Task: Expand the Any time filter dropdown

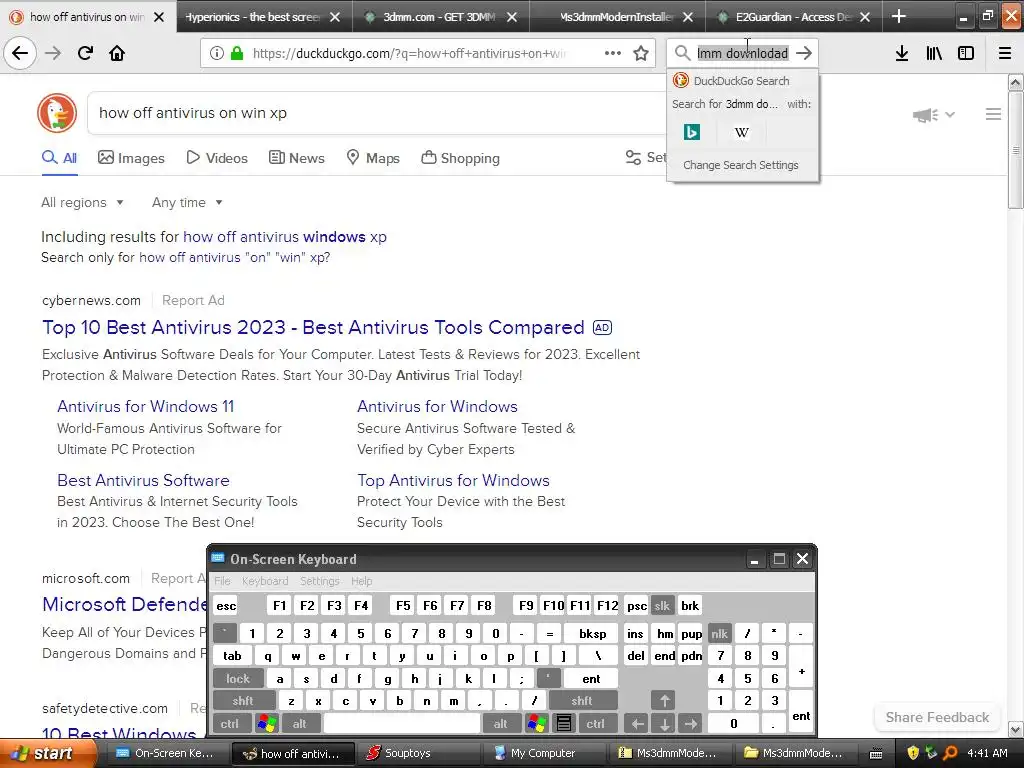Action: pos(187,202)
